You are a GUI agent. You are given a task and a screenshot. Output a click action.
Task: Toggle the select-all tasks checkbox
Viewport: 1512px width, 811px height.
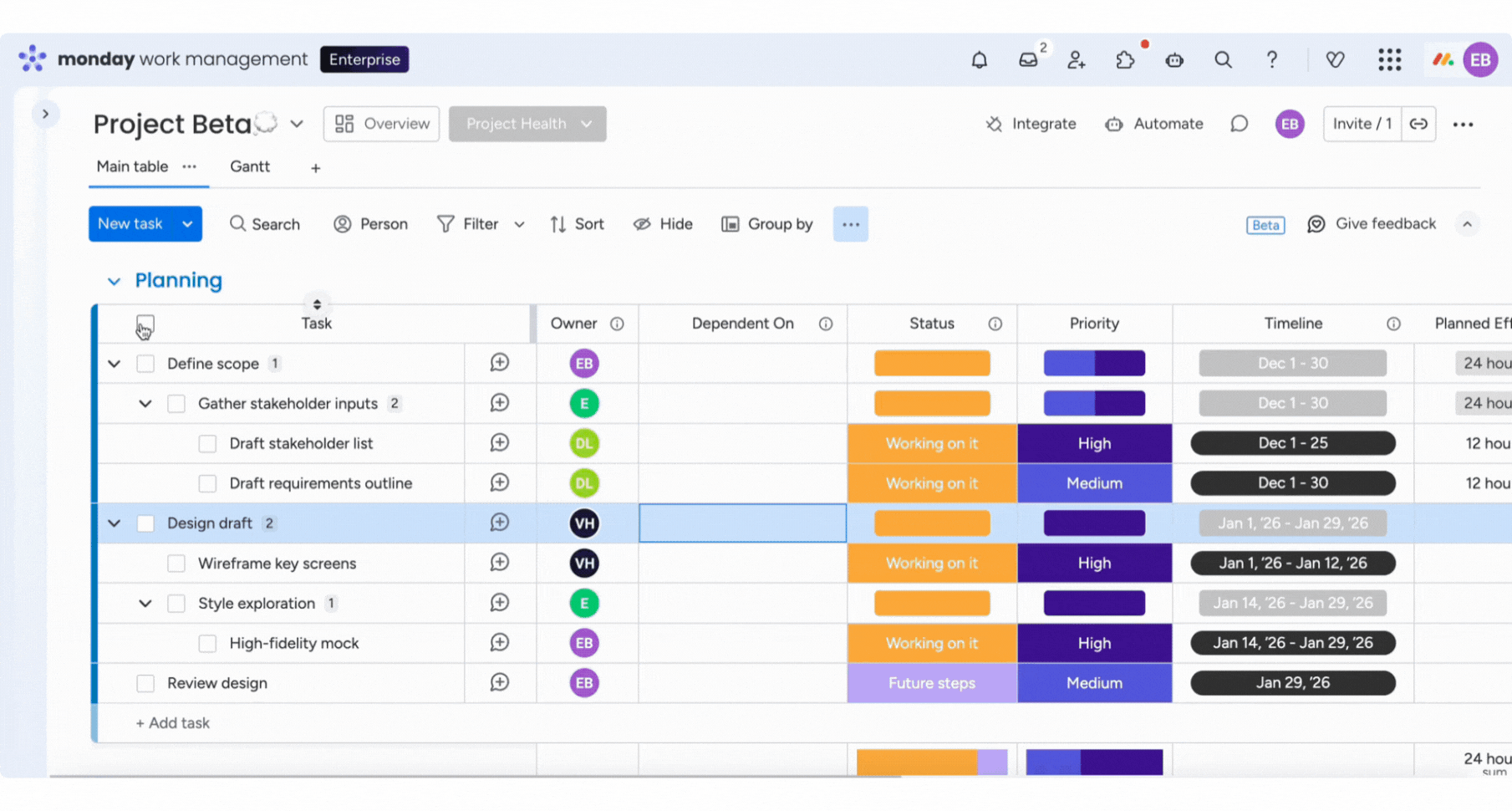tap(145, 324)
